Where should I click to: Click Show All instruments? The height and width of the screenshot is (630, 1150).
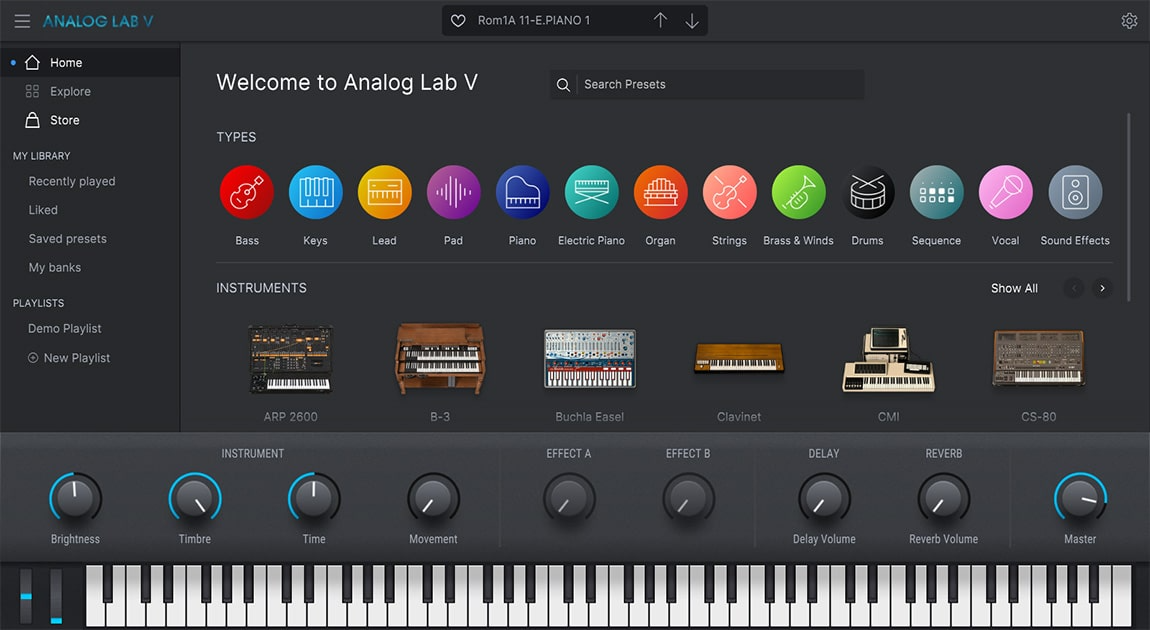pos(1013,288)
